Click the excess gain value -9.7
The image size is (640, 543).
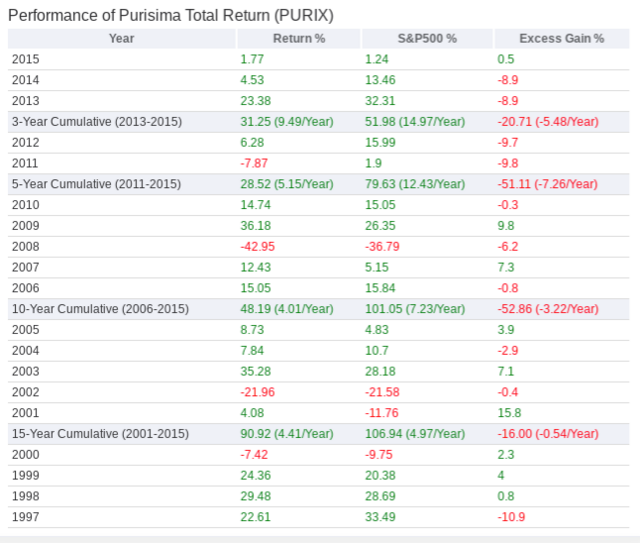[x=507, y=142]
